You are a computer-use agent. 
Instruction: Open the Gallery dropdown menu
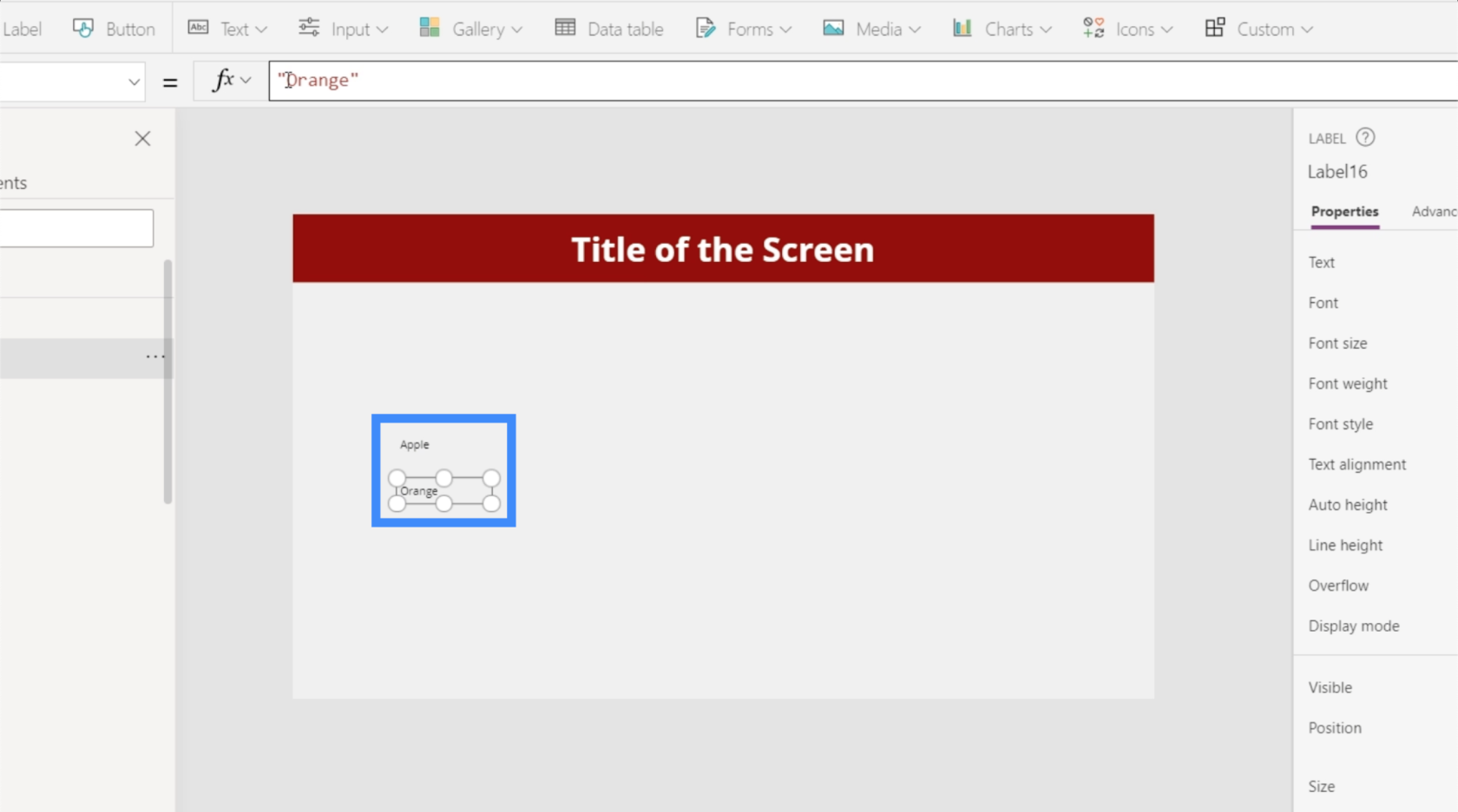(x=470, y=29)
